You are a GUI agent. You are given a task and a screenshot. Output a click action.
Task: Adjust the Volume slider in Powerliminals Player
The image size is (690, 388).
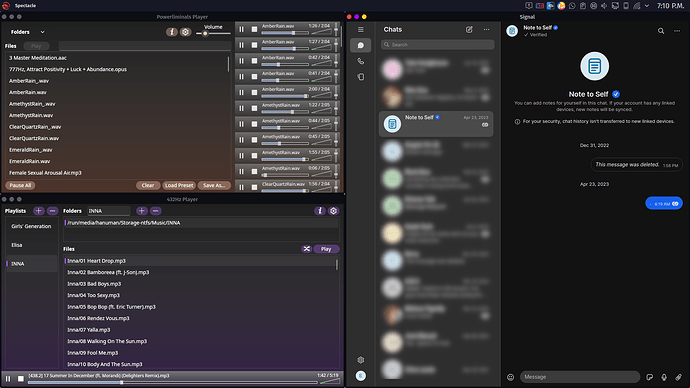[x=213, y=33]
